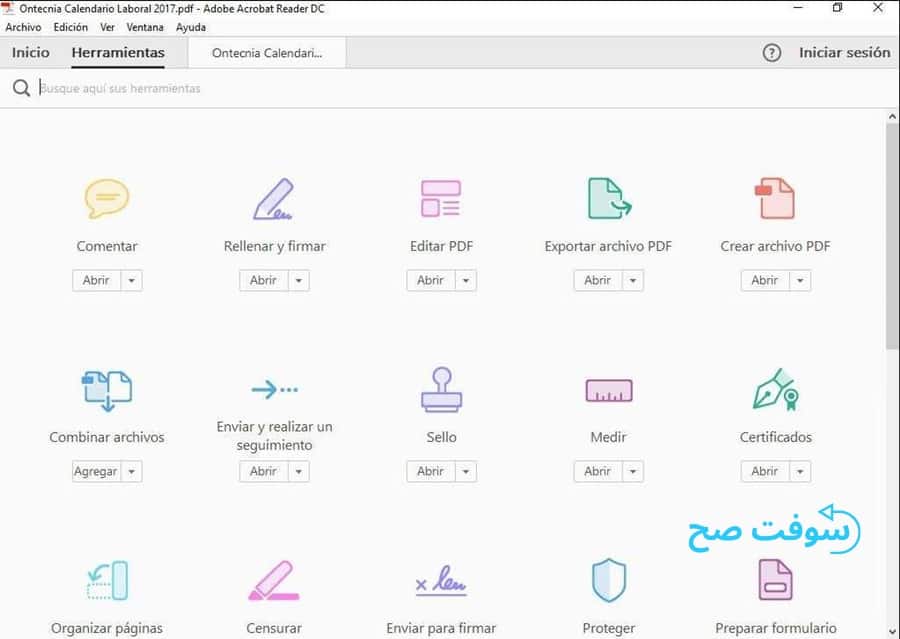Screen dimensions: 900x639
Task: Select the Proteger shield icon
Action: click(608, 580)
